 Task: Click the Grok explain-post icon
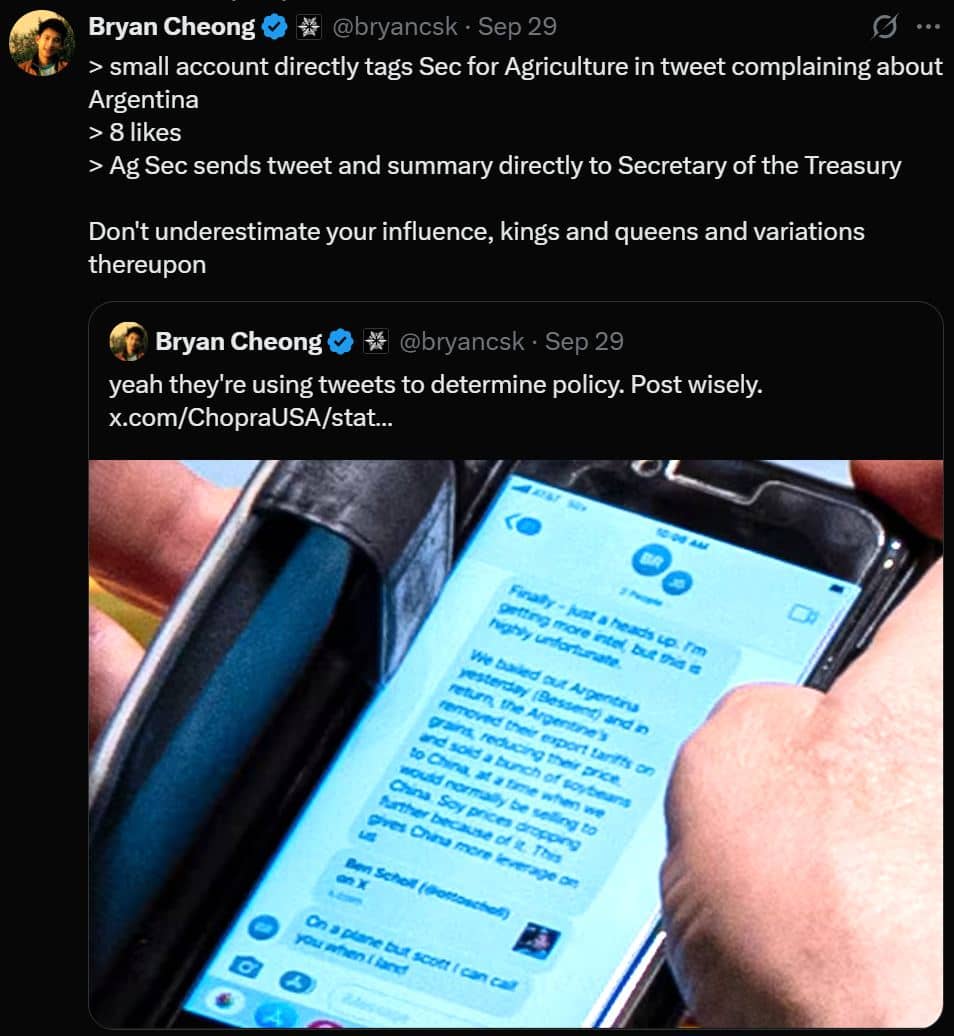[x=884, y=26]
